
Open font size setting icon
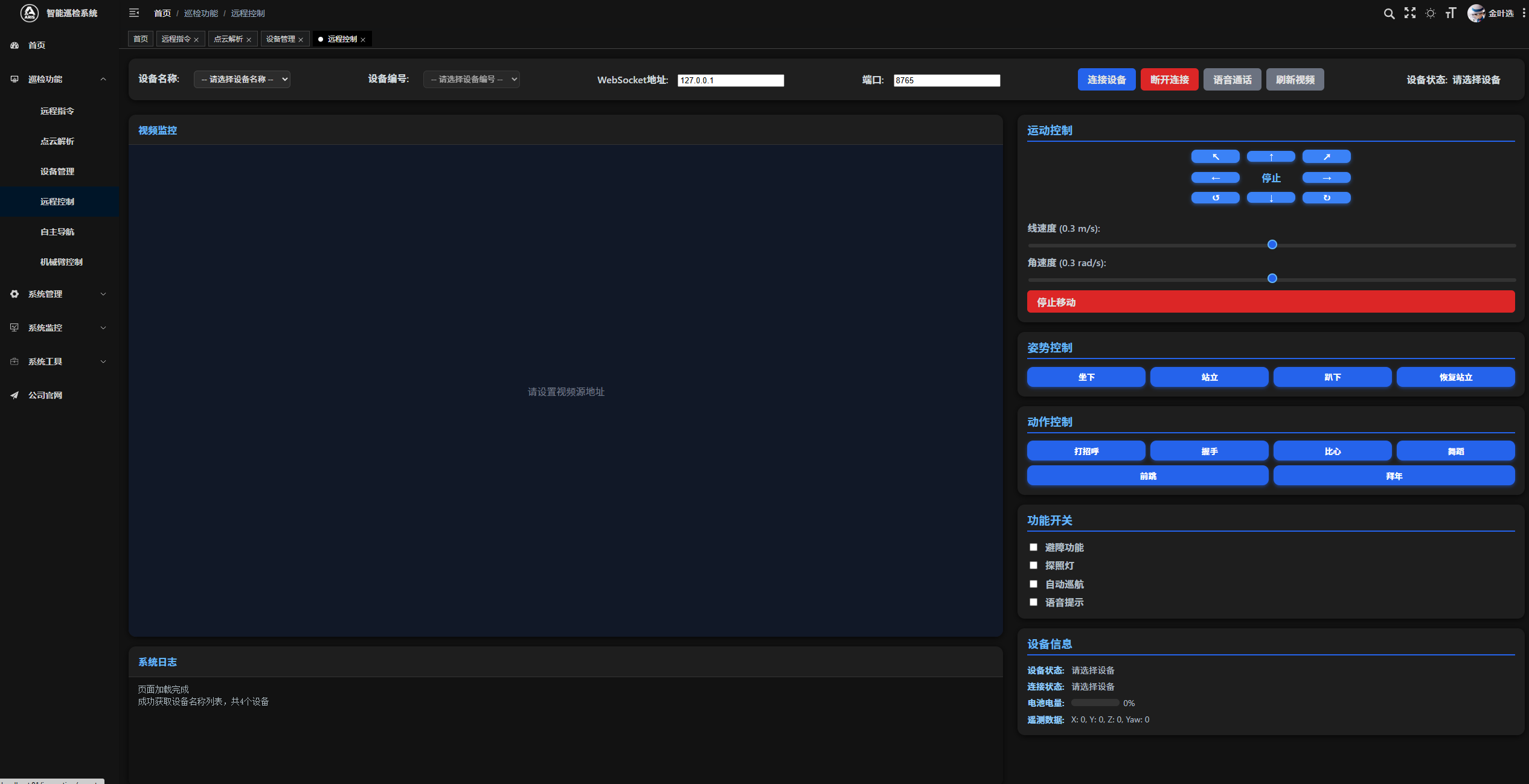(x=1451, y=13)
